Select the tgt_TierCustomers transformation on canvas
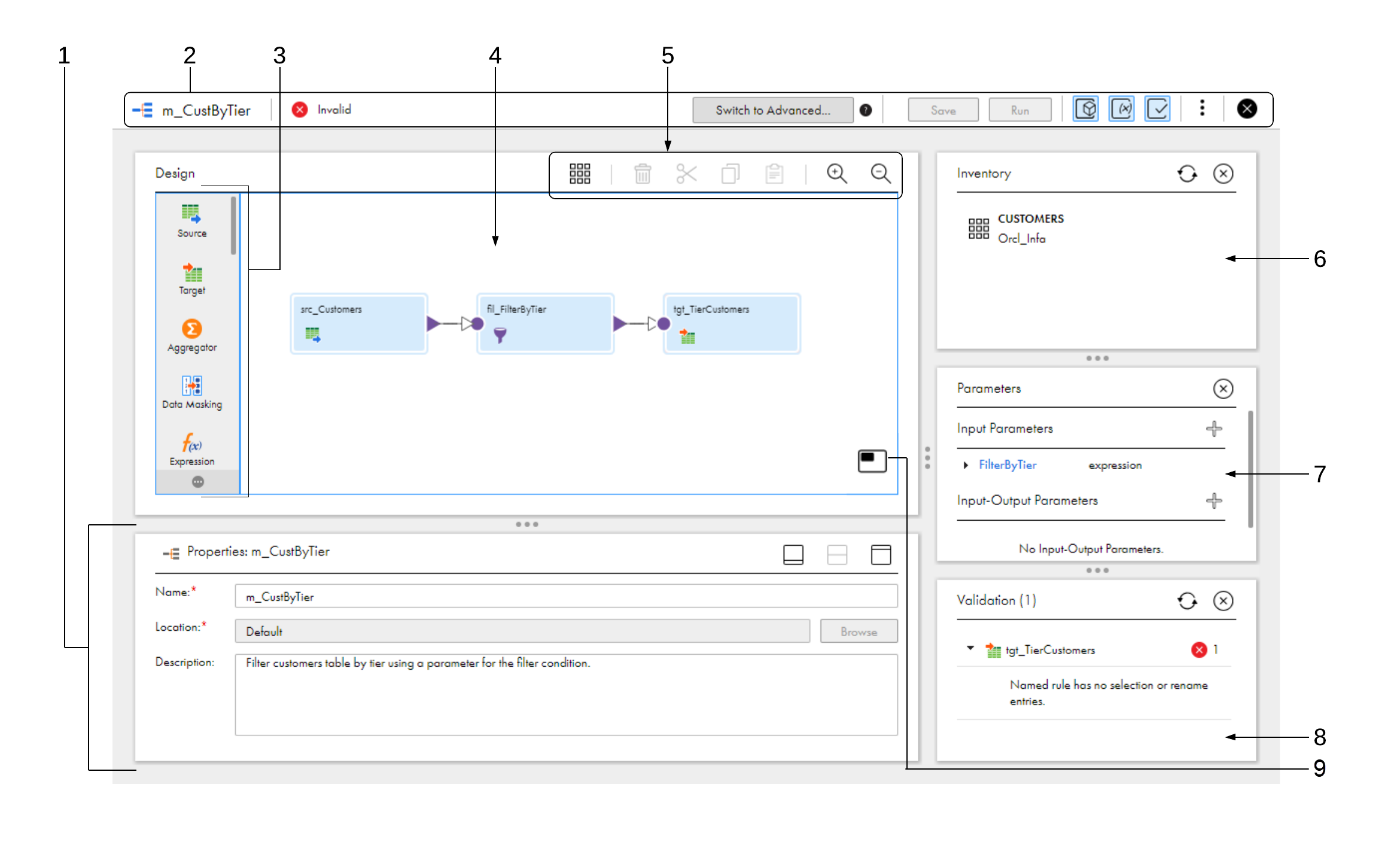 click(x=732, y=324)
